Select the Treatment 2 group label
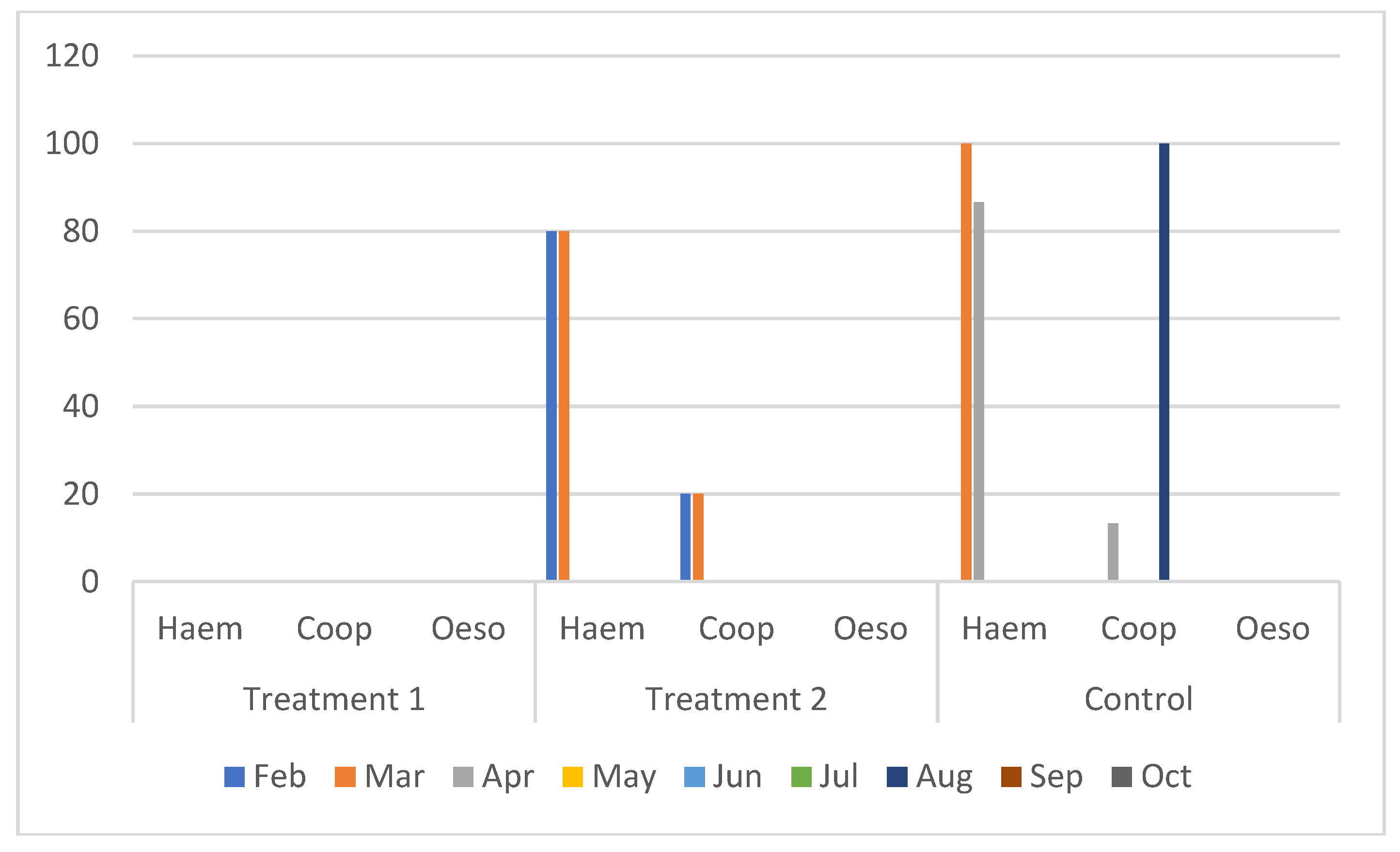This screenshot has width=1400, height=852. pos(736,699)
